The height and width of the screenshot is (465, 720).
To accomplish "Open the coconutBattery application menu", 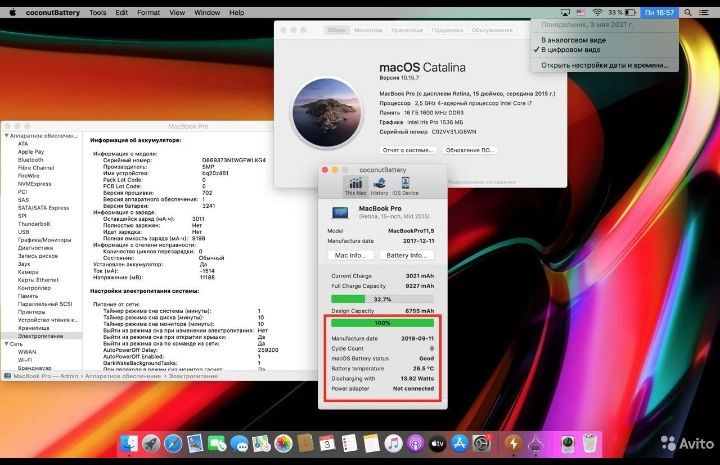I will (53, 12).
